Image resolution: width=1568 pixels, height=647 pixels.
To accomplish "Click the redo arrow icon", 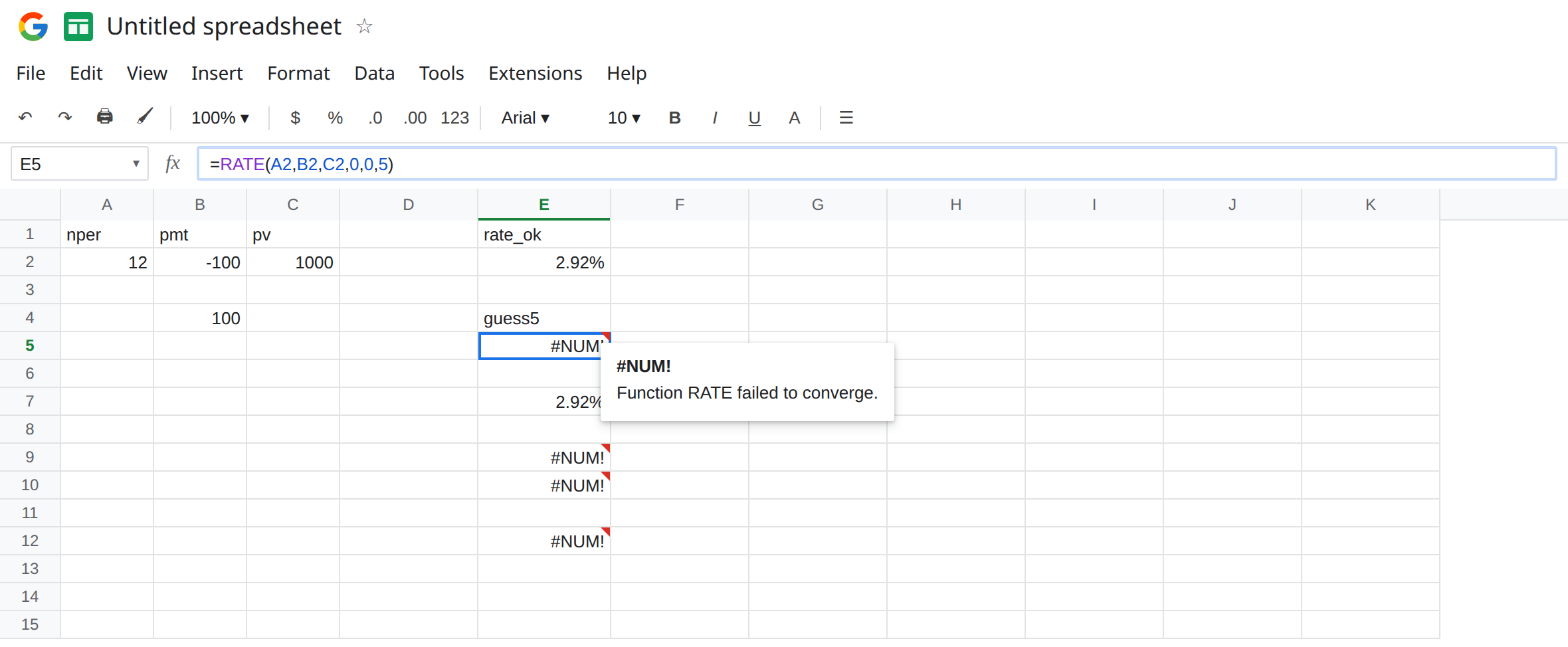I will pyautogui.click(x=64, y=118).
